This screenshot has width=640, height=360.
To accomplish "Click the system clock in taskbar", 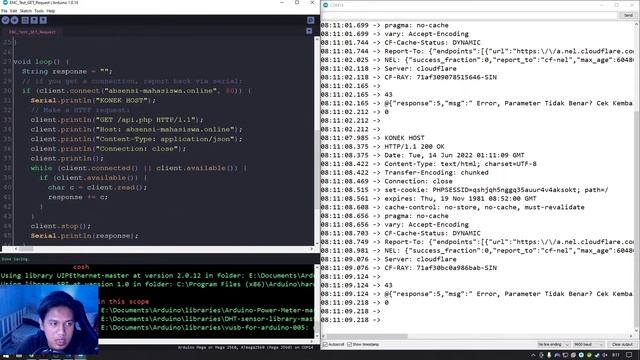I will click(x=616, y=355).
